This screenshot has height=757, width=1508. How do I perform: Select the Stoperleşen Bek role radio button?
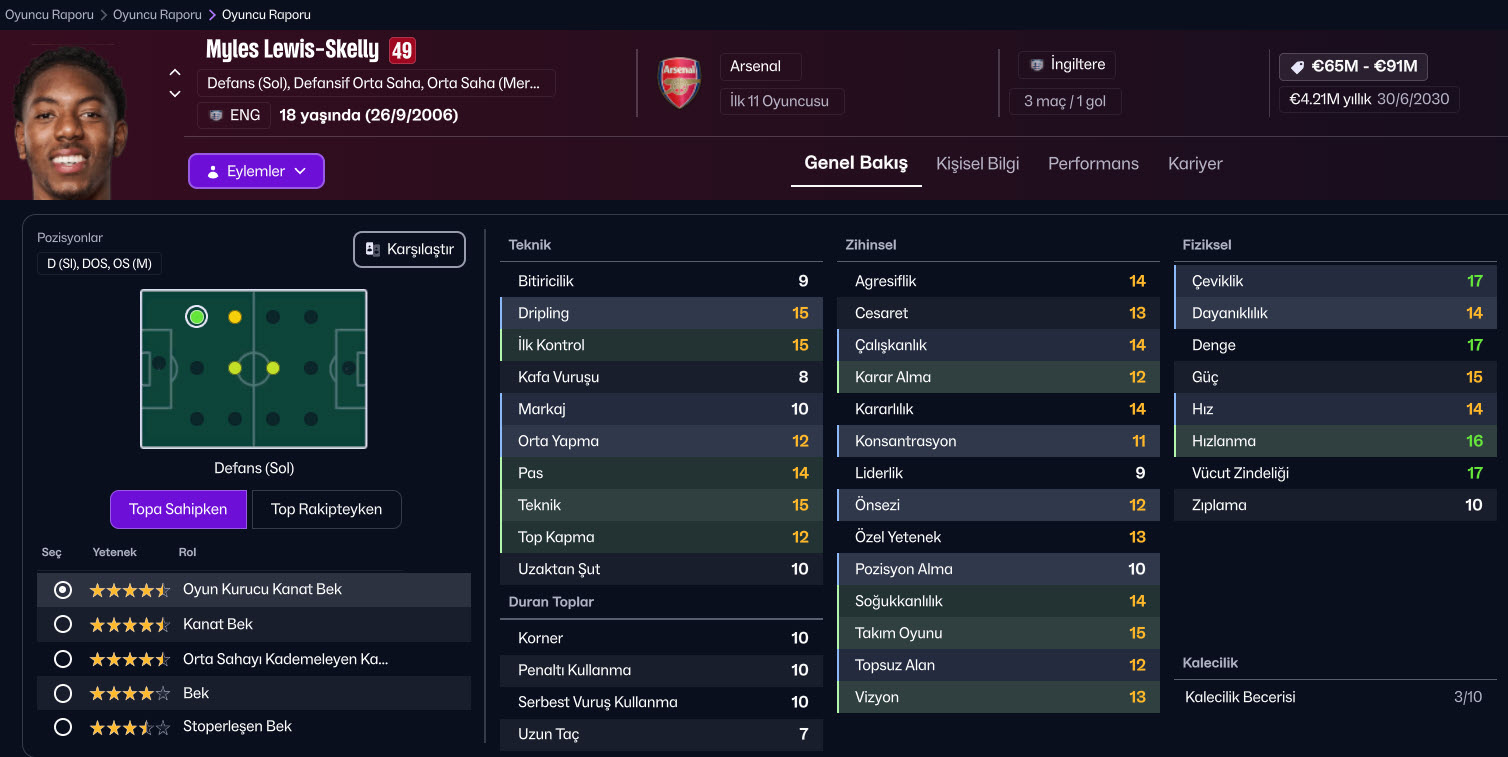tap(63, 727)
